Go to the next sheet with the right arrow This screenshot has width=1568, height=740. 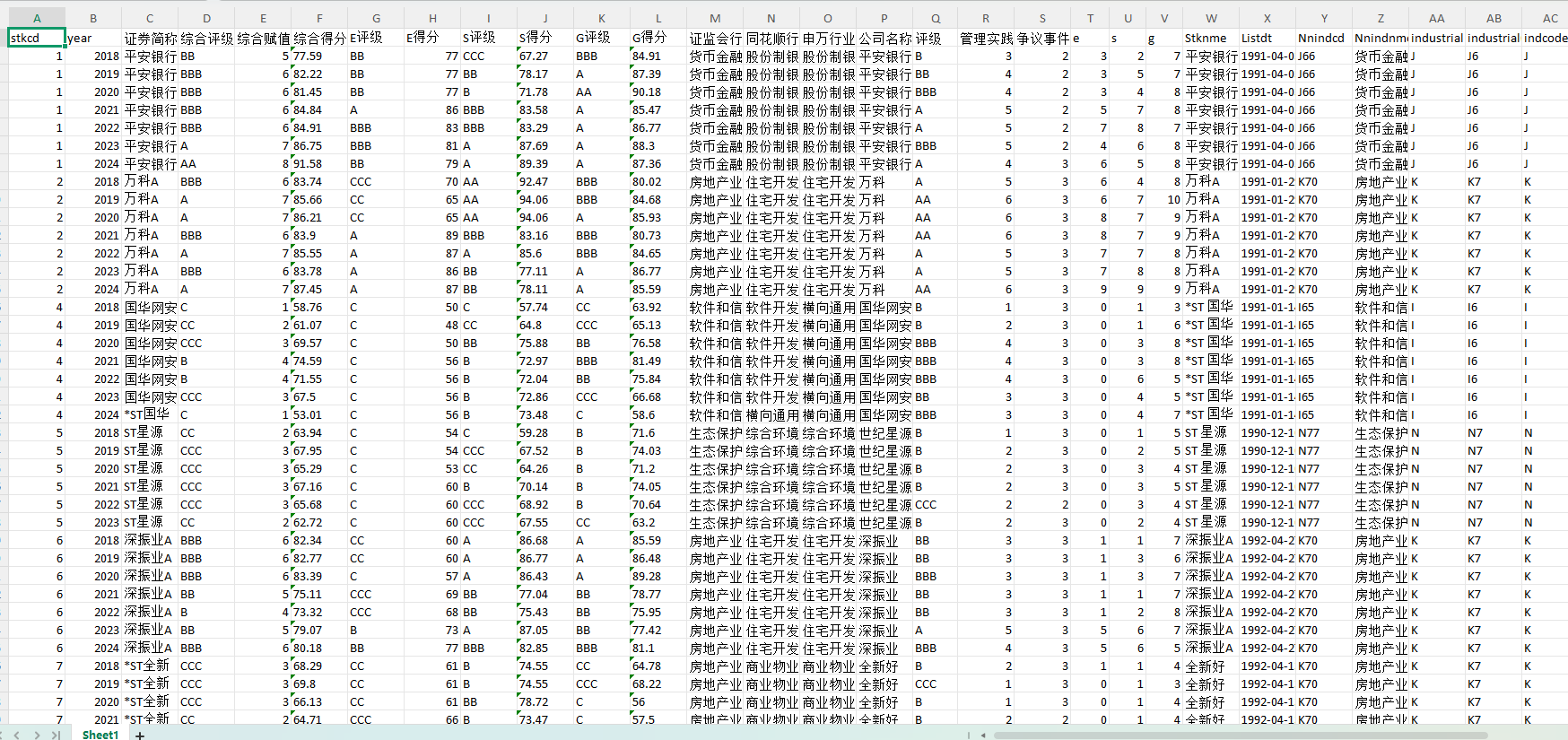(37, 735)
